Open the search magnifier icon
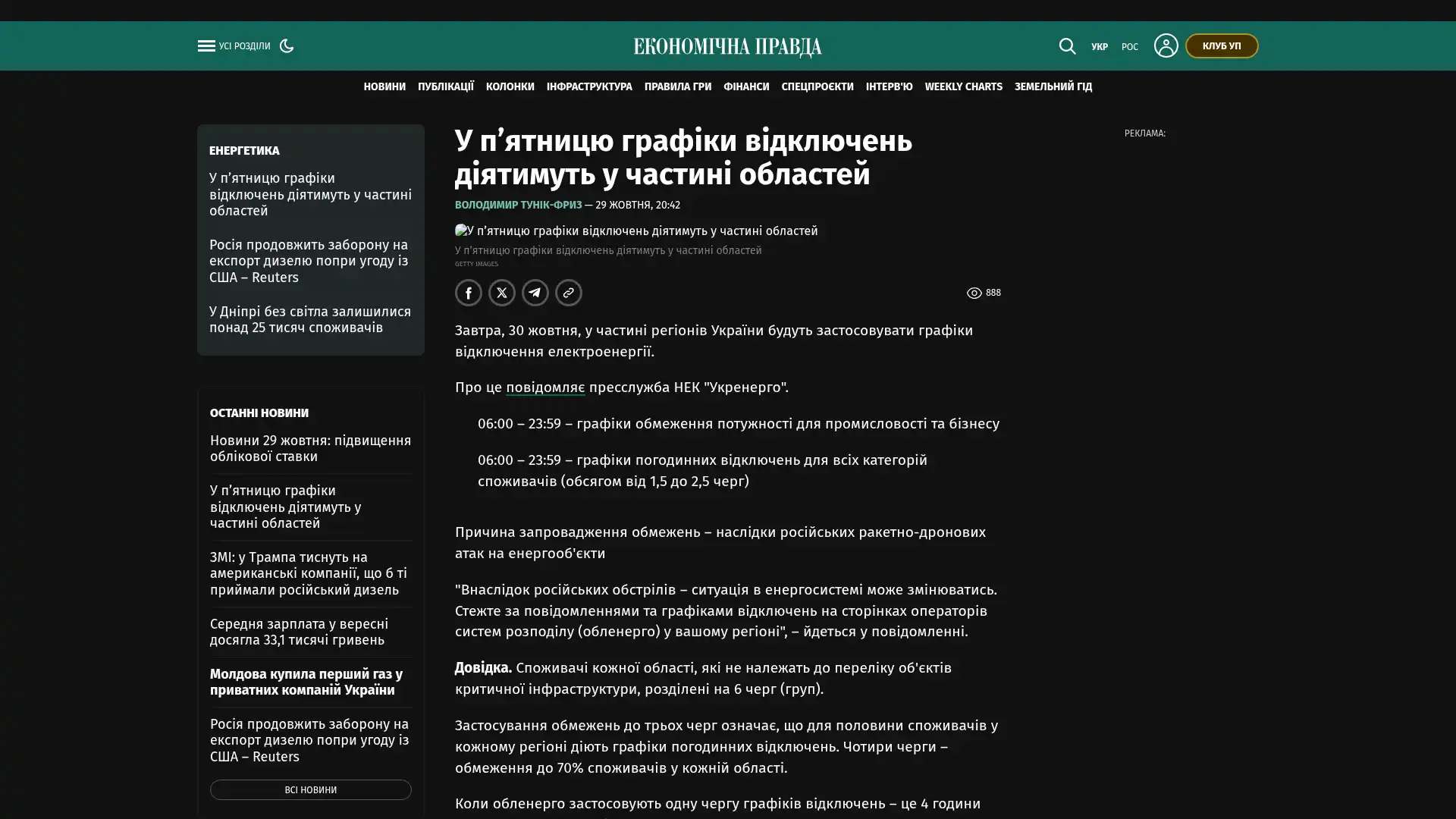The width and height of the screenshot is (1456, 819). point(1067,46)
